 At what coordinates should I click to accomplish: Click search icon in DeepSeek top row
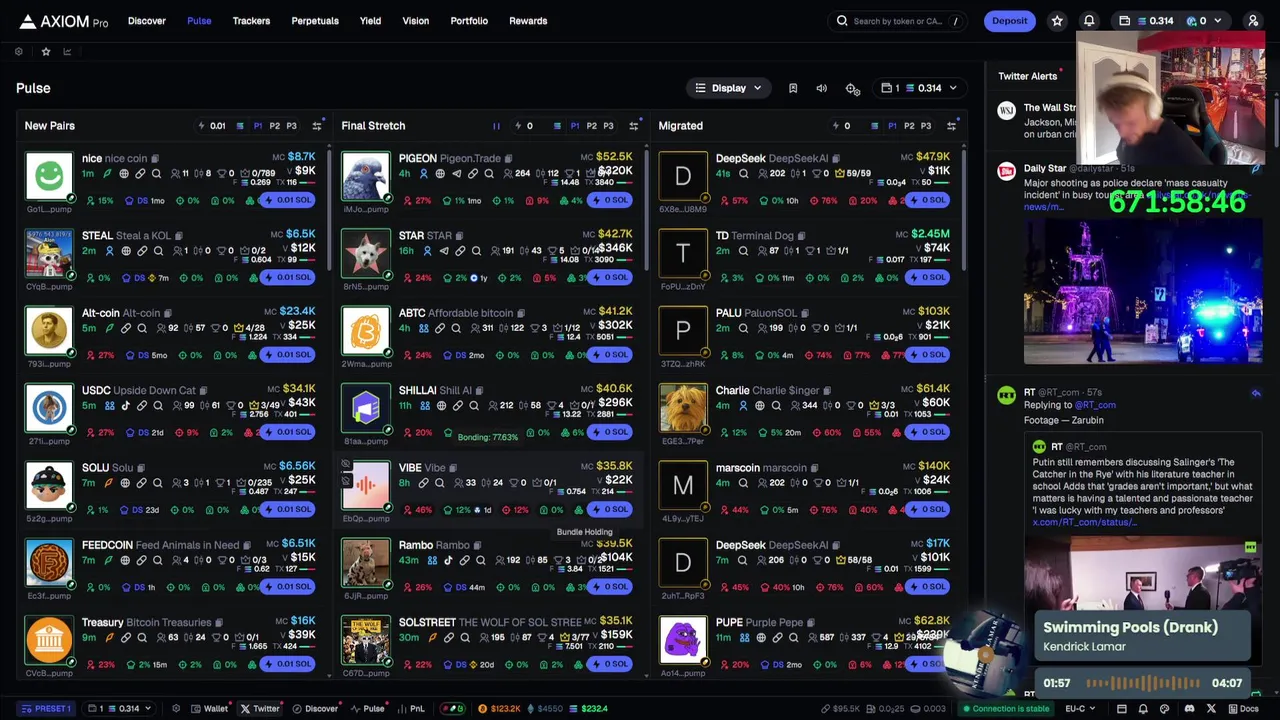pyautogui.click(x=743, y=174)
